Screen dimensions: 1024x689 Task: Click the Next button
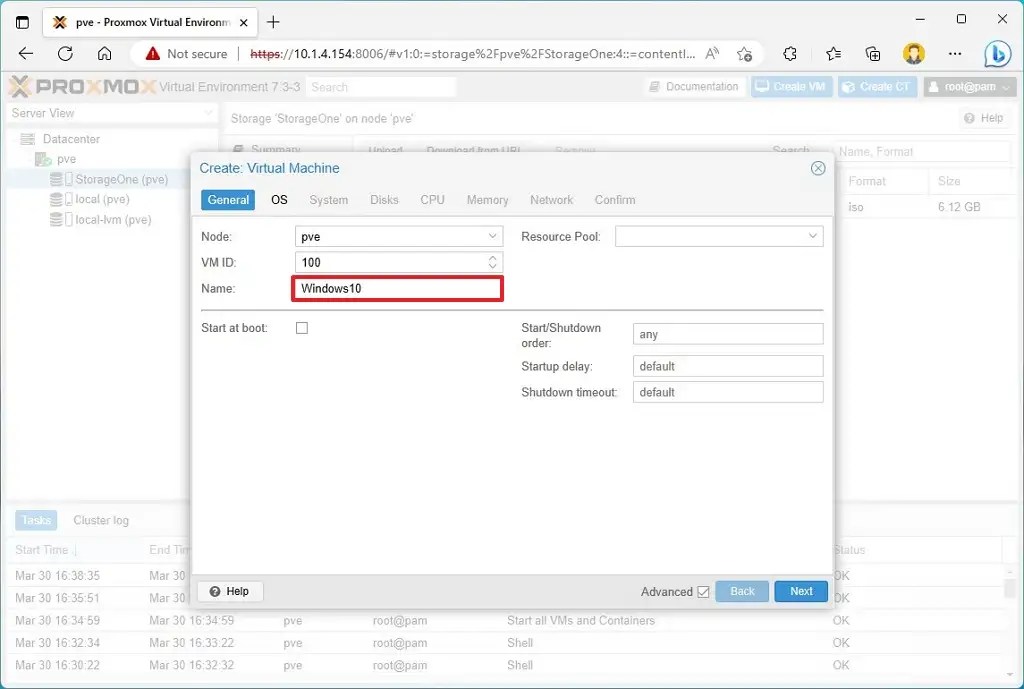tap(800, 591)
